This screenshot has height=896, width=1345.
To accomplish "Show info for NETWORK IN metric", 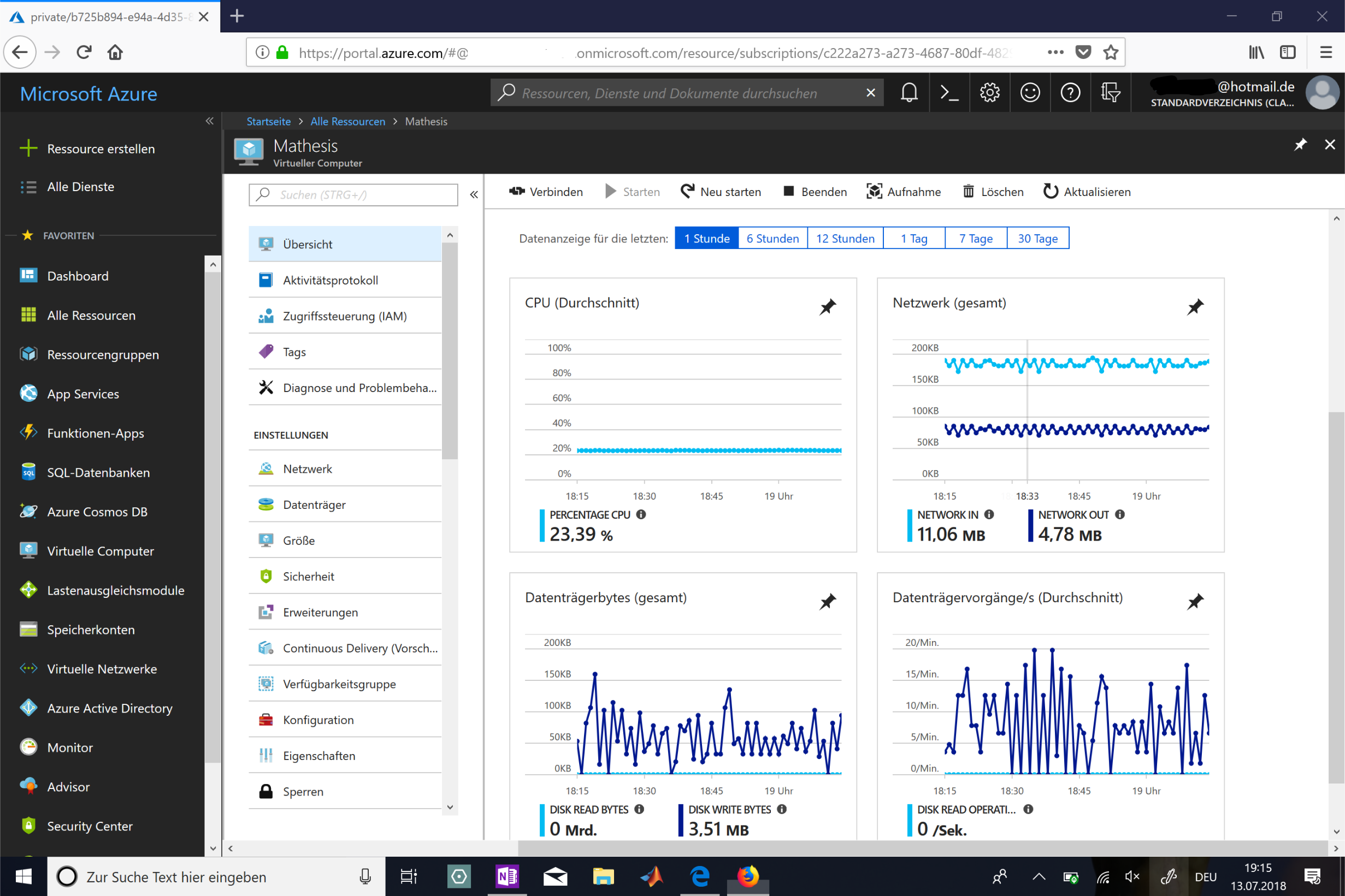I will 989,514.
